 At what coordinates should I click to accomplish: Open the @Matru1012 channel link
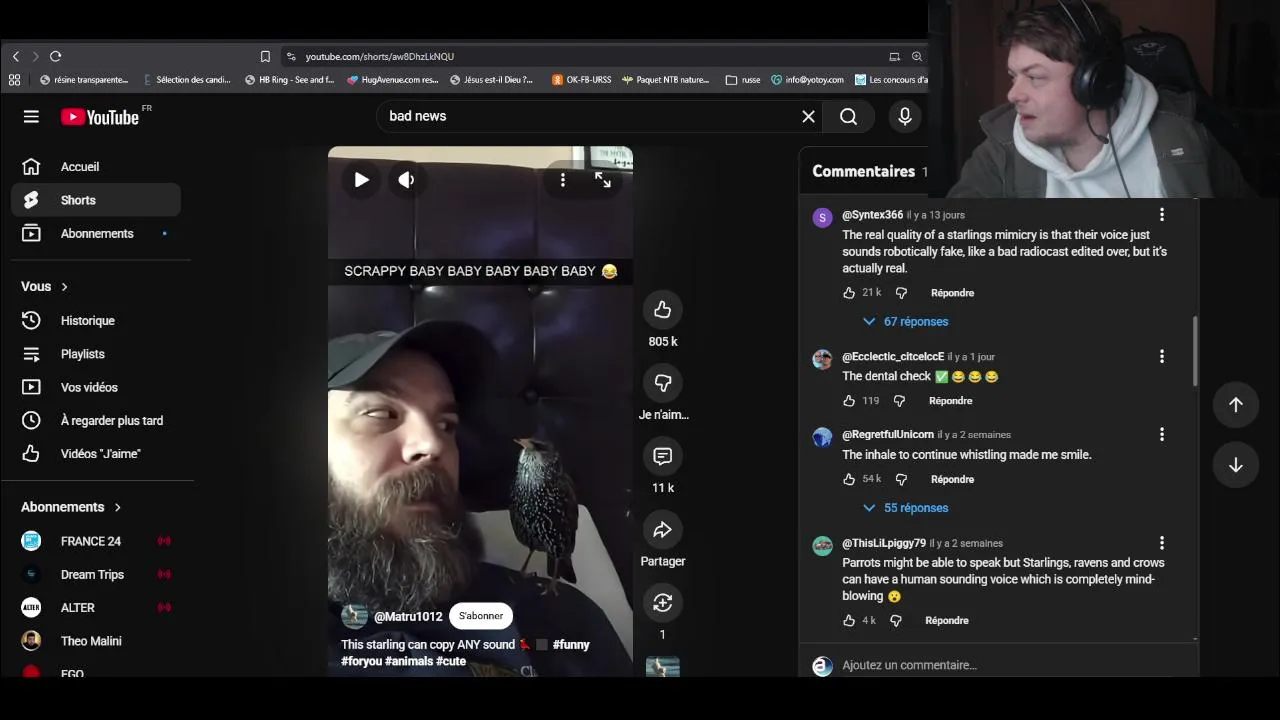click(x=408, y=617)
